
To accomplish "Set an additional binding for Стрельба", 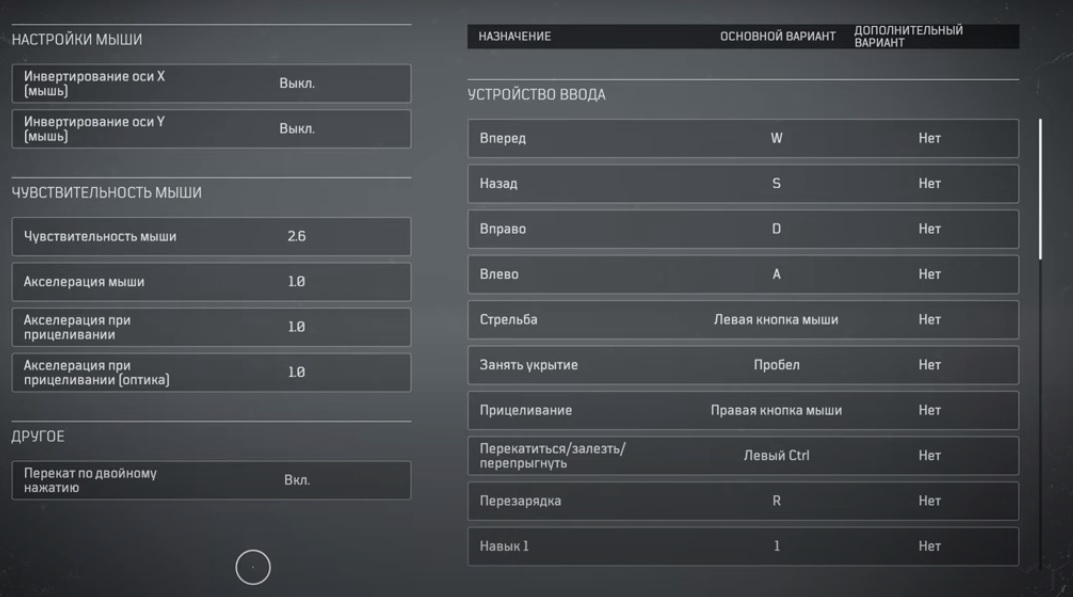I will pyautogui.click(x=929, y=320).
